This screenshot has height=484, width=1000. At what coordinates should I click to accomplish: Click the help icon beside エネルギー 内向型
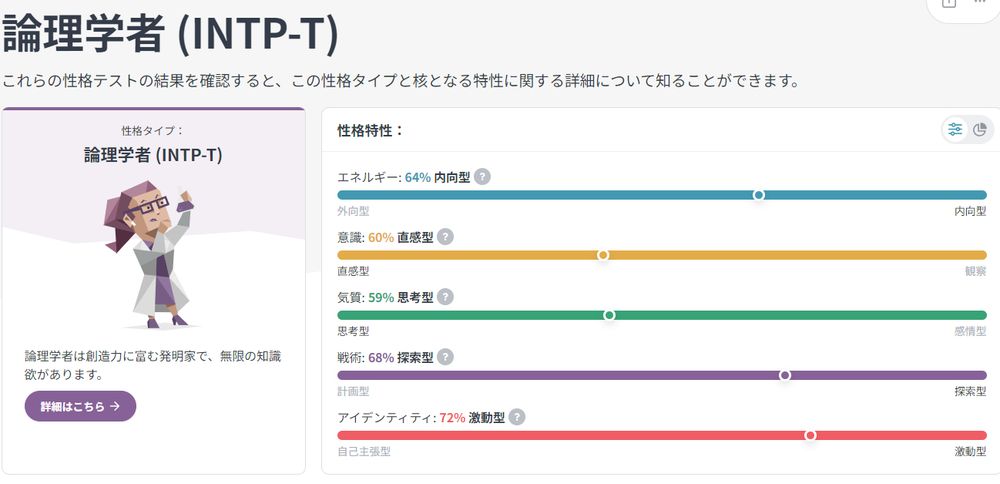tap(482, 177)
